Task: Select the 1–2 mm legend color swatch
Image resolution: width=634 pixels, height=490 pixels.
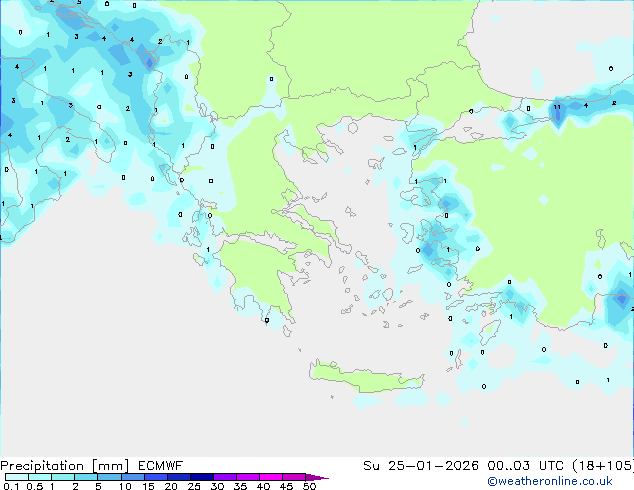Action: pos(63,477)
